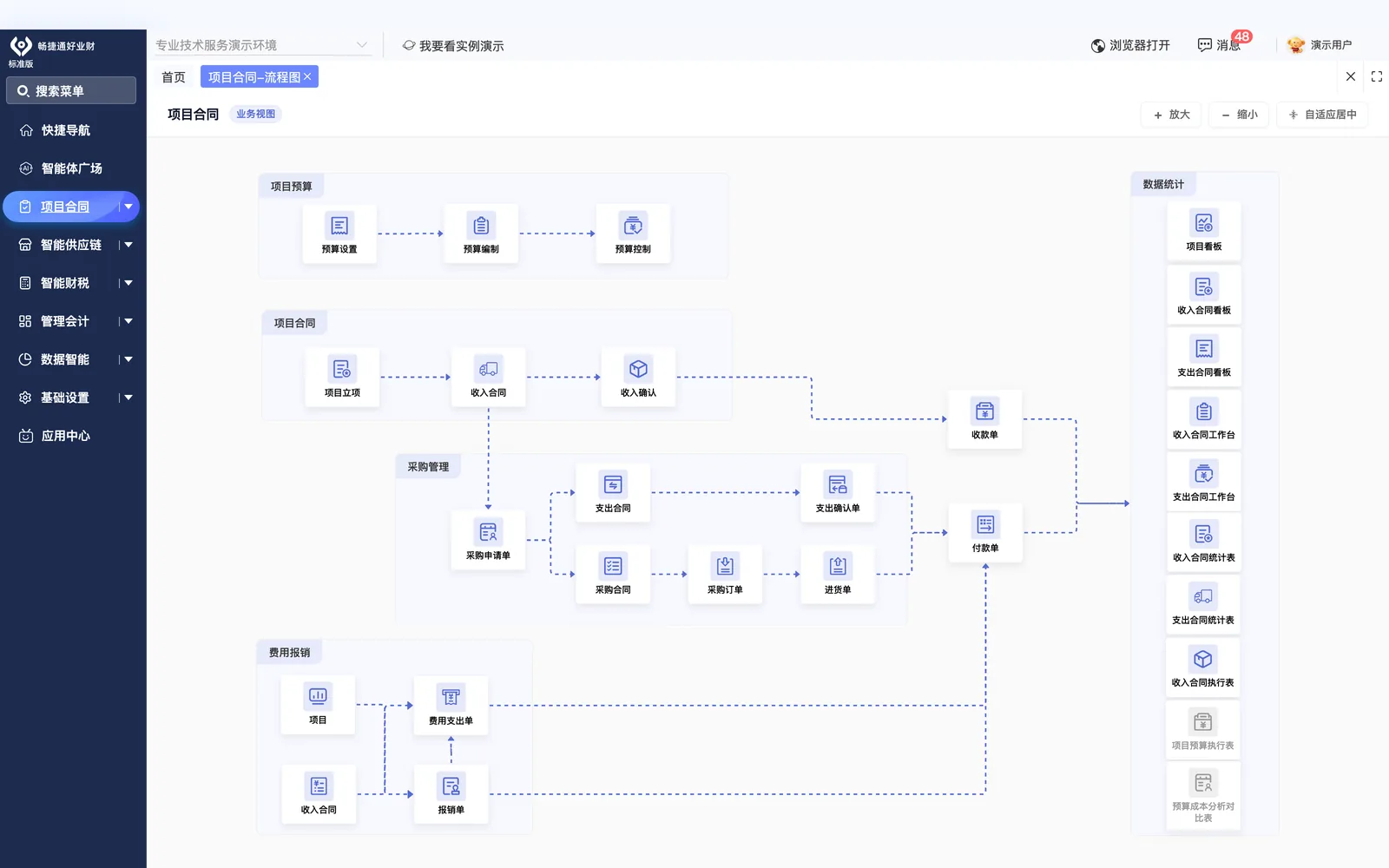Expand the 数据智能 sidebar menu arrow

click(128, 359)
